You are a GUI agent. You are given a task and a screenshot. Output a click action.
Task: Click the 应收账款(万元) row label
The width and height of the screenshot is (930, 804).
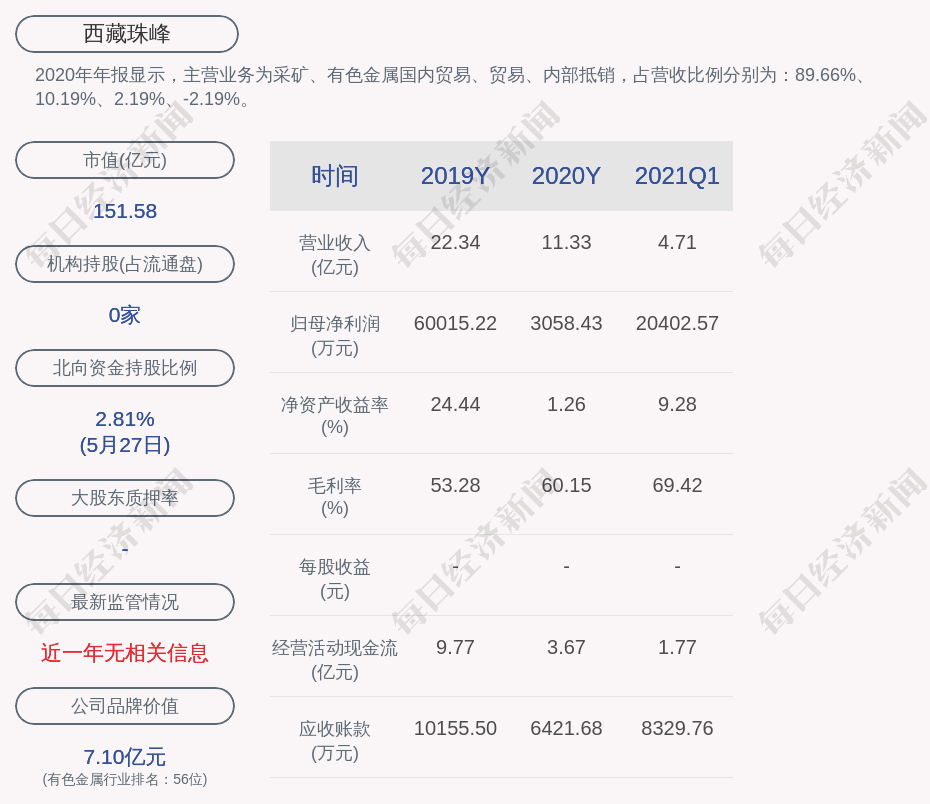335,741
